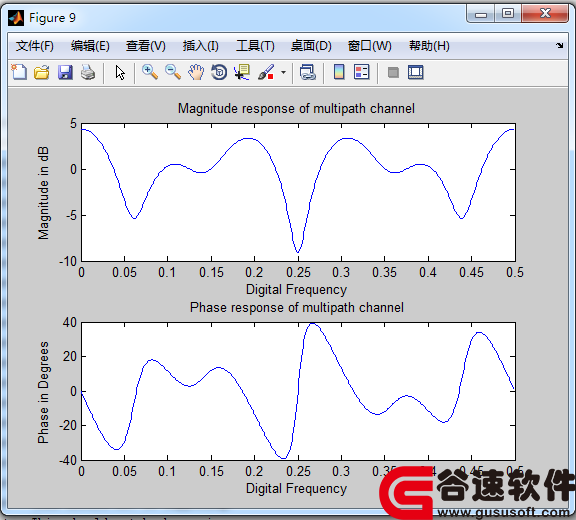Maximize the Figure 9 window
Image resolution: width=576 pixels, height=520 pixels.
click(x=508, y=14)
